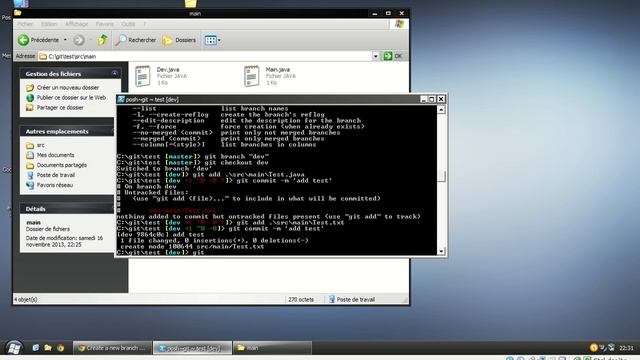
Task: Open the src folder link
Action: (x=40, y=145)
